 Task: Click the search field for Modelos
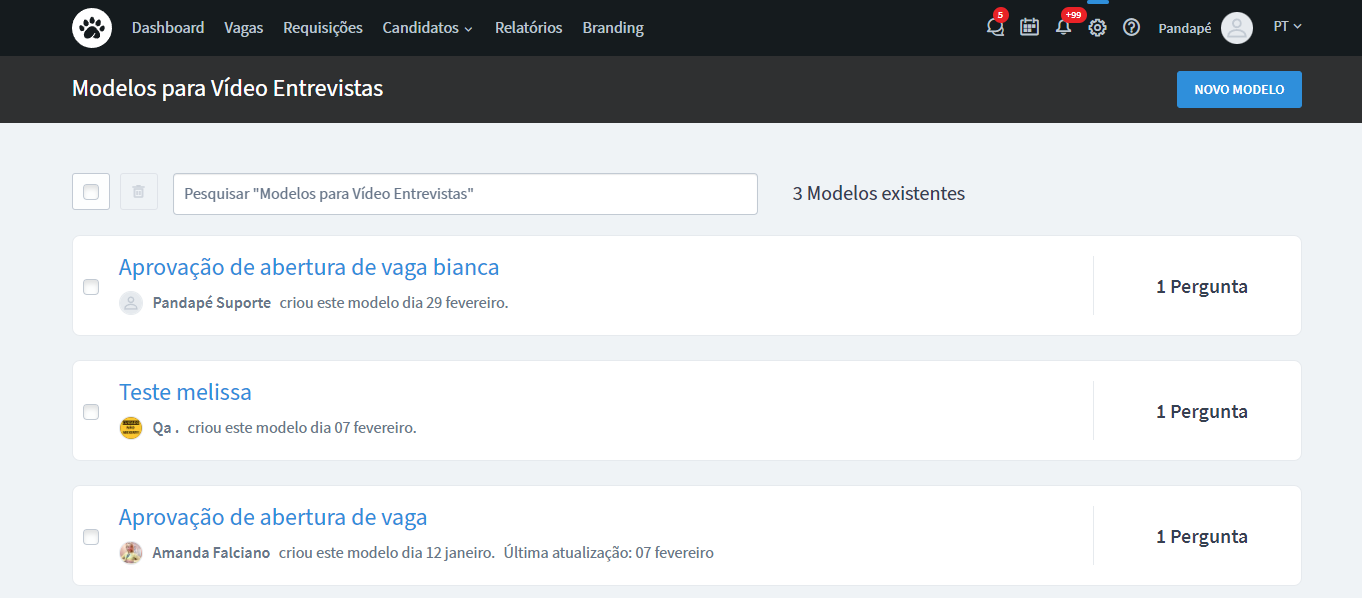click(x=465, y=194)
